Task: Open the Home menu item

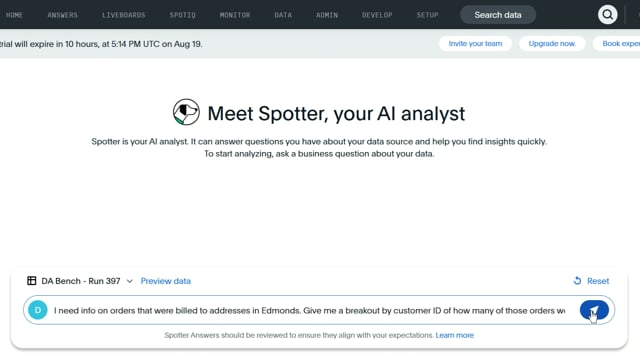Action: tap(14, 15)
